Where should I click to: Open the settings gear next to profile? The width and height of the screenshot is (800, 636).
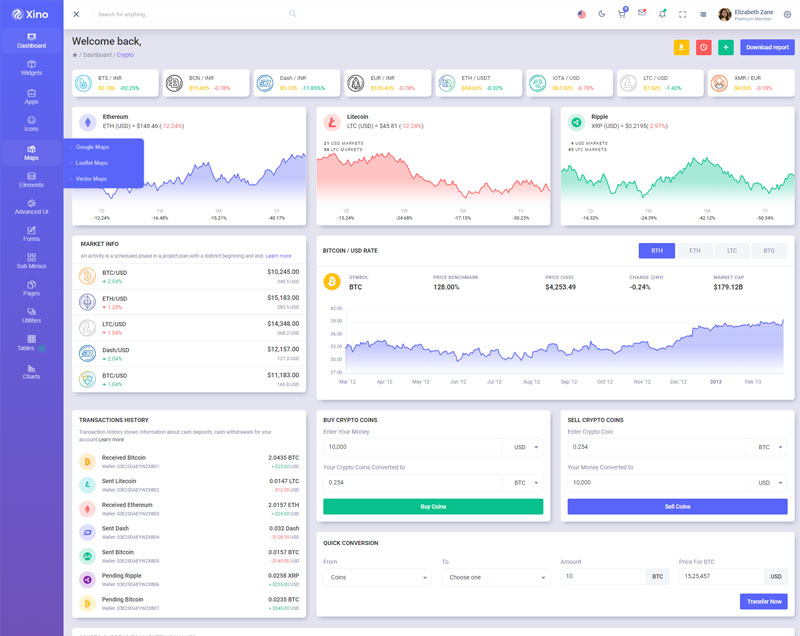click(787, 14)
